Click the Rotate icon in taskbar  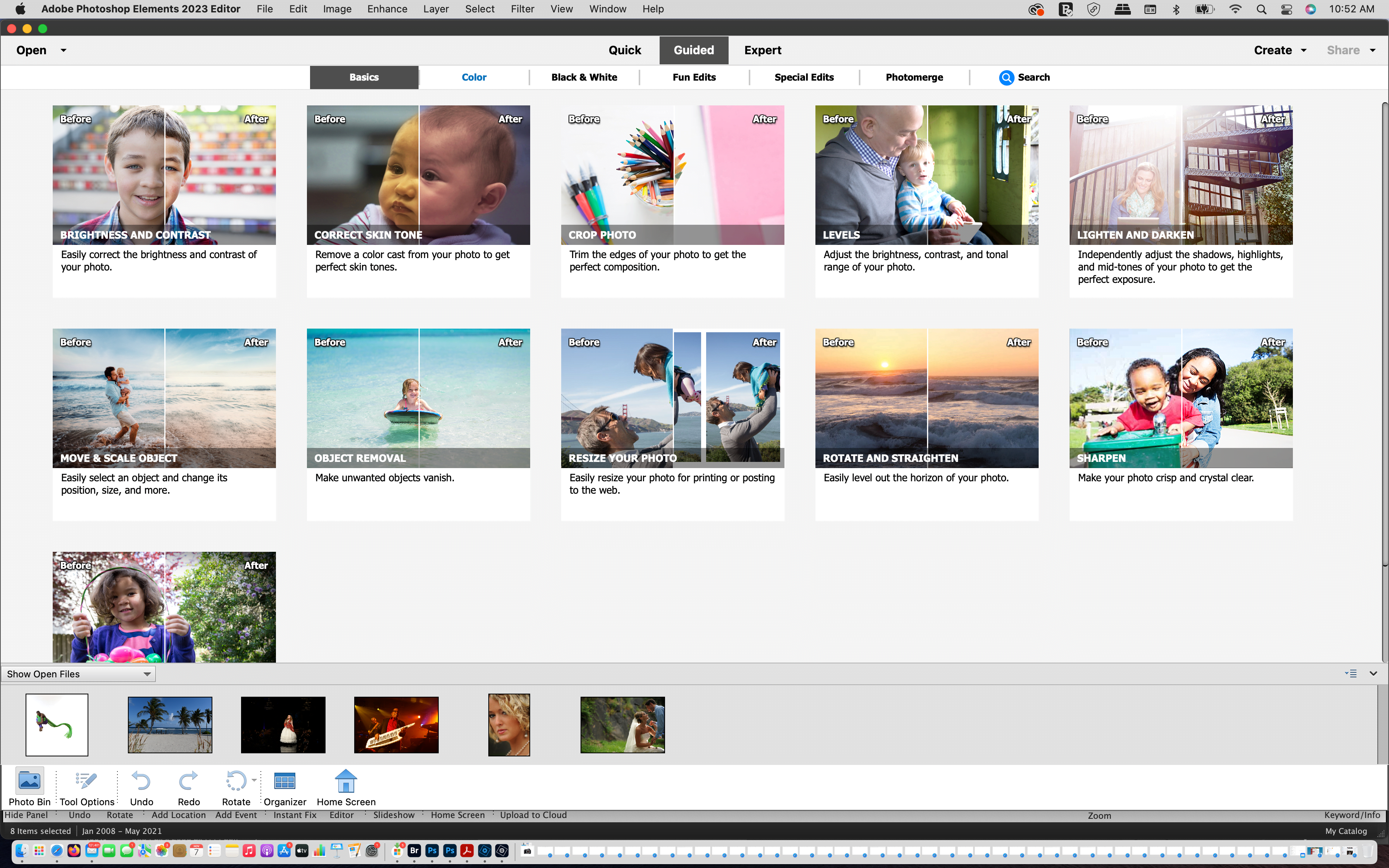point(235,781)
